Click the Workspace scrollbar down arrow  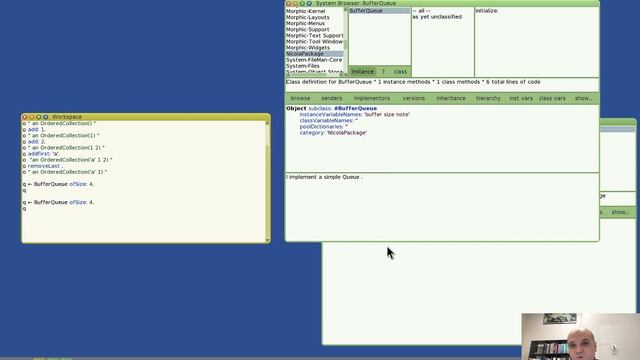[x=268, y=240]
